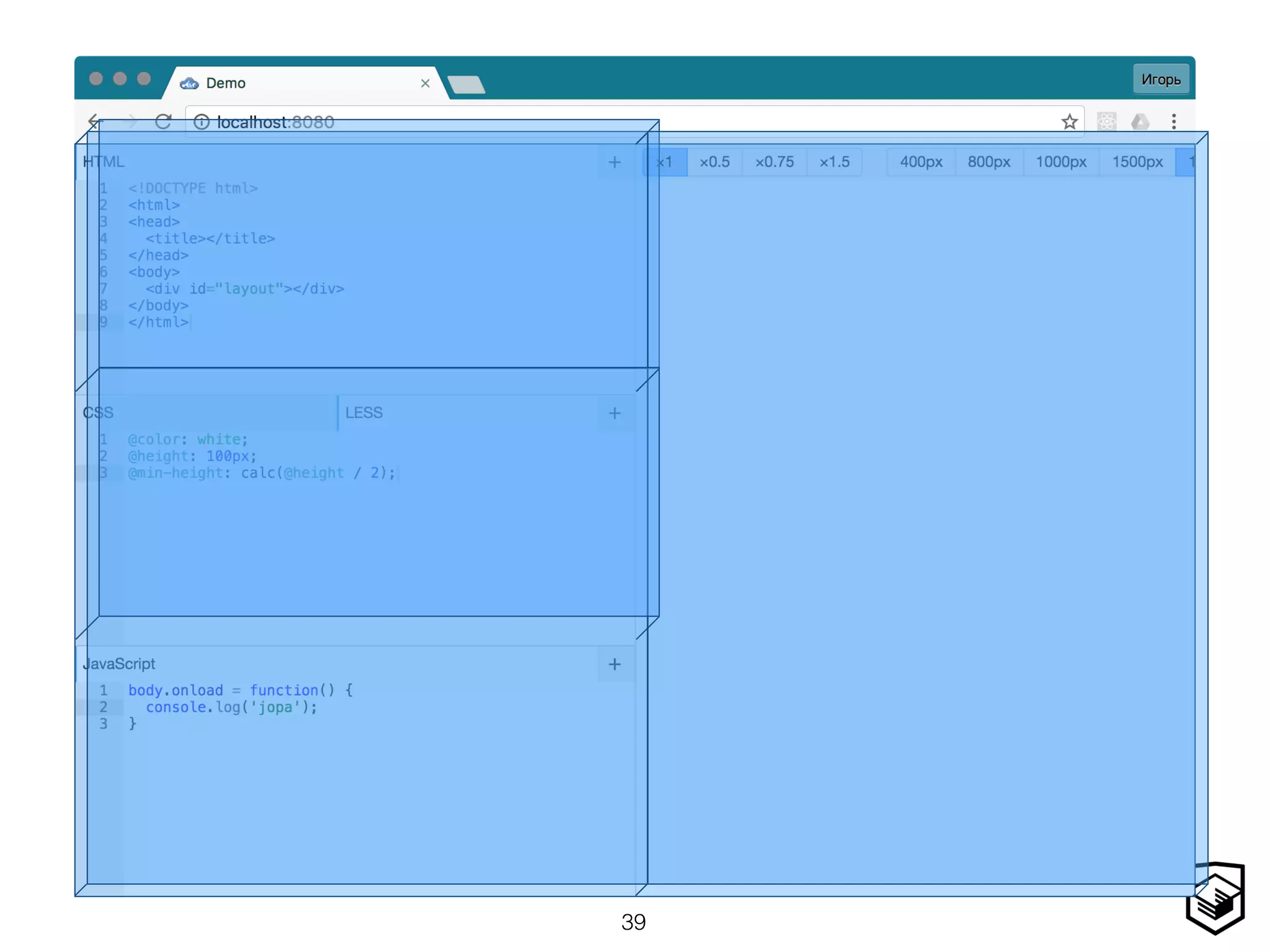
Task: Select the x1 zoom option
Action: pyautogui.click(x=665, y=162)
